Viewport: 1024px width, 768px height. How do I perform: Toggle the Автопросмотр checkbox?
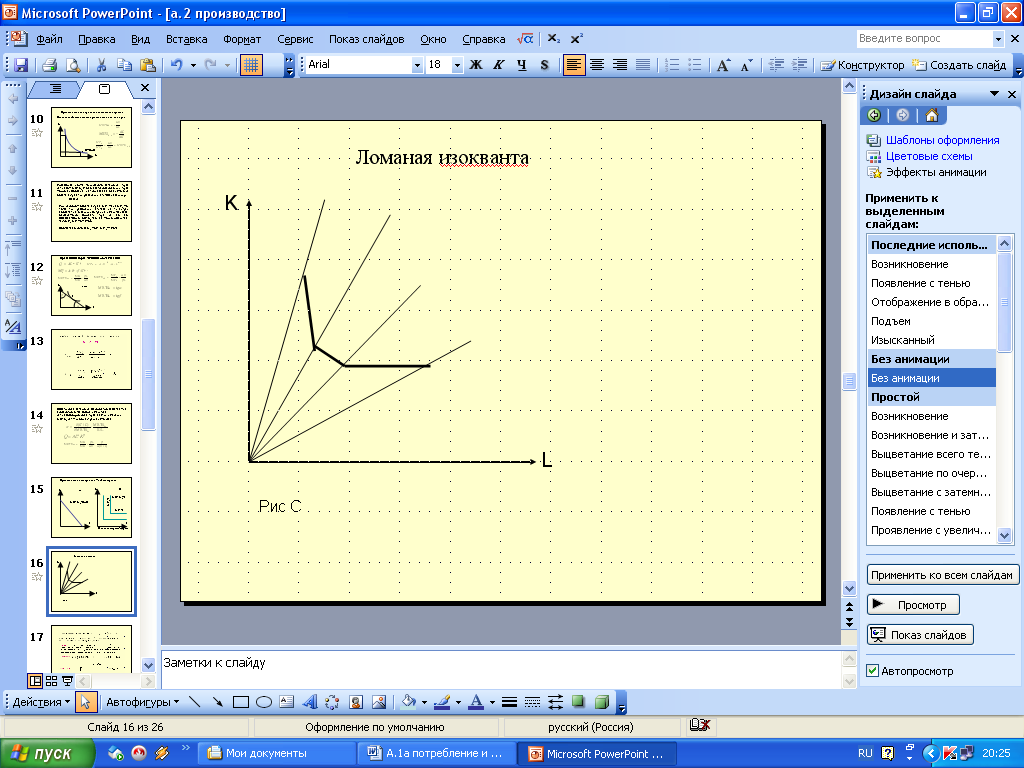coord(872,671)
